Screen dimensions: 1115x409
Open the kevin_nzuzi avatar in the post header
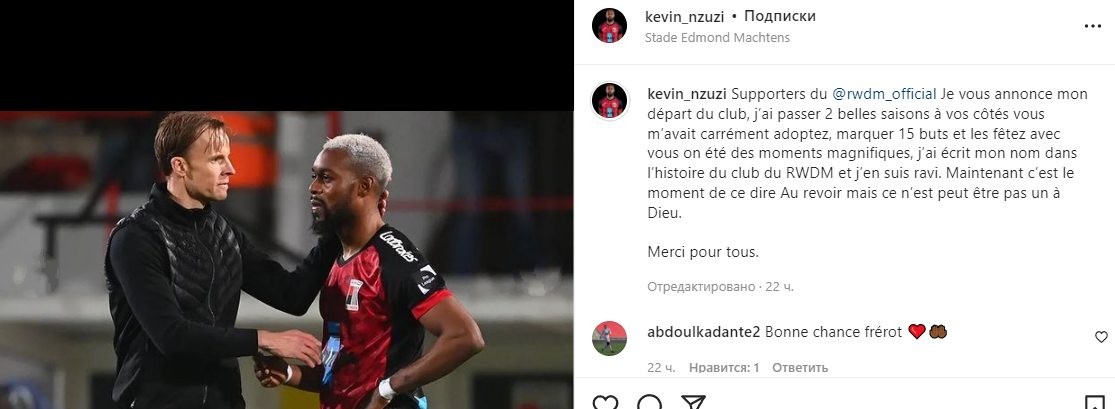coord(609,26)
